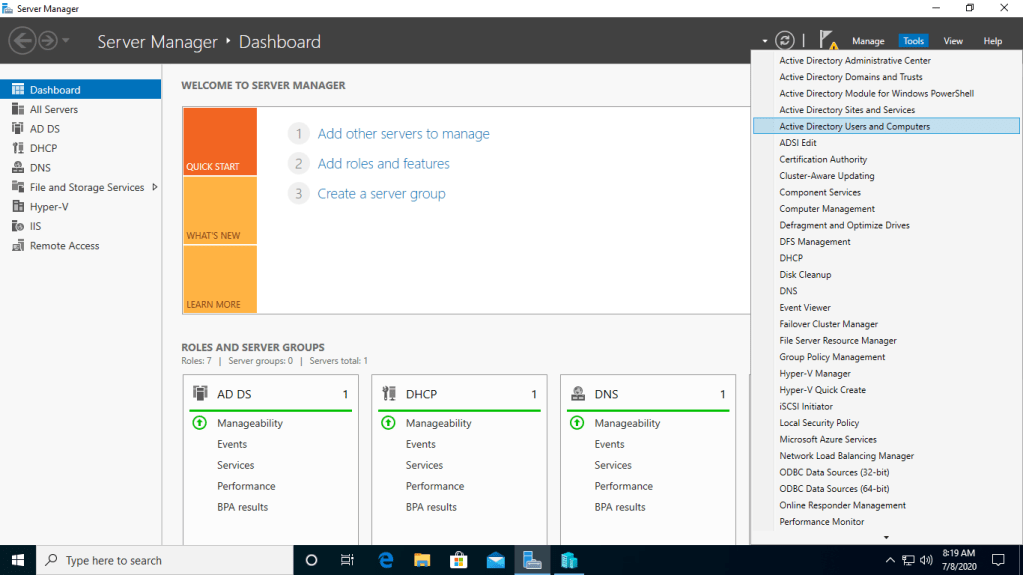Click the AD DS manageability status icon
The image size is (1023, 575).
[199, 423]
